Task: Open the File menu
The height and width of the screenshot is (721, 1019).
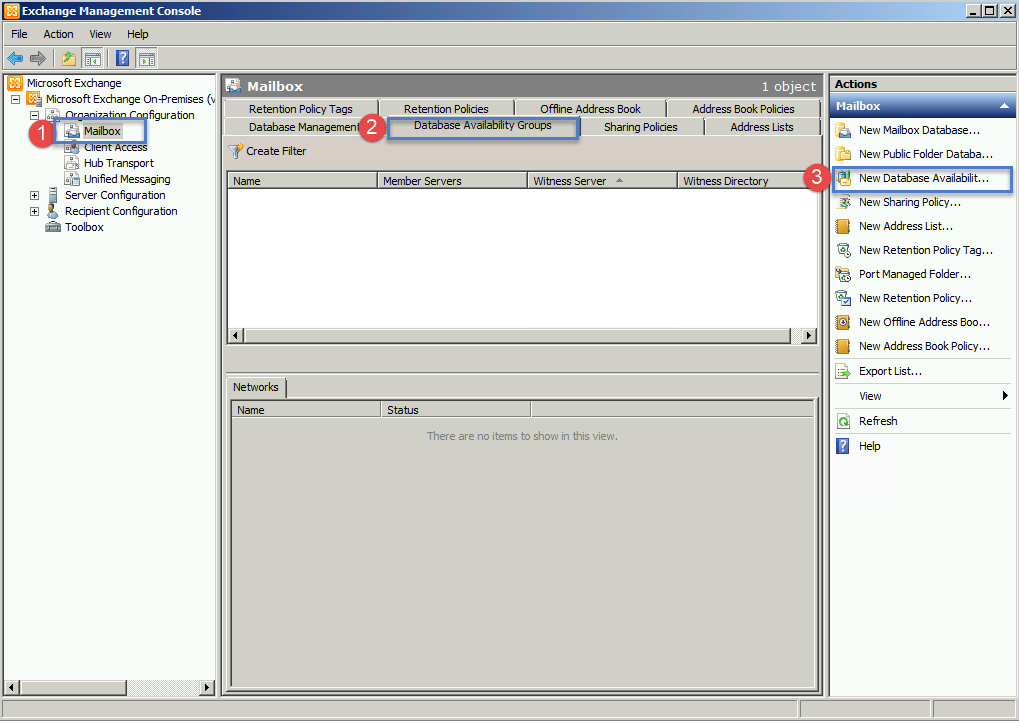Action: (19, 34)
